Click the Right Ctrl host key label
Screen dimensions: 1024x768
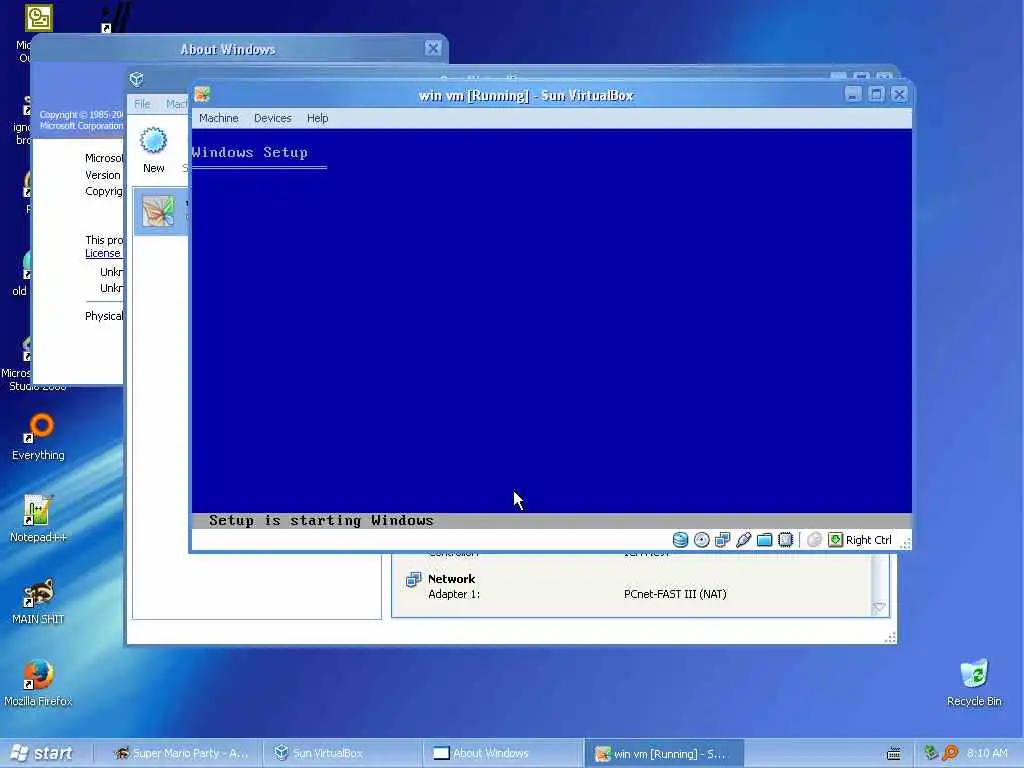[x=869, y=540]
